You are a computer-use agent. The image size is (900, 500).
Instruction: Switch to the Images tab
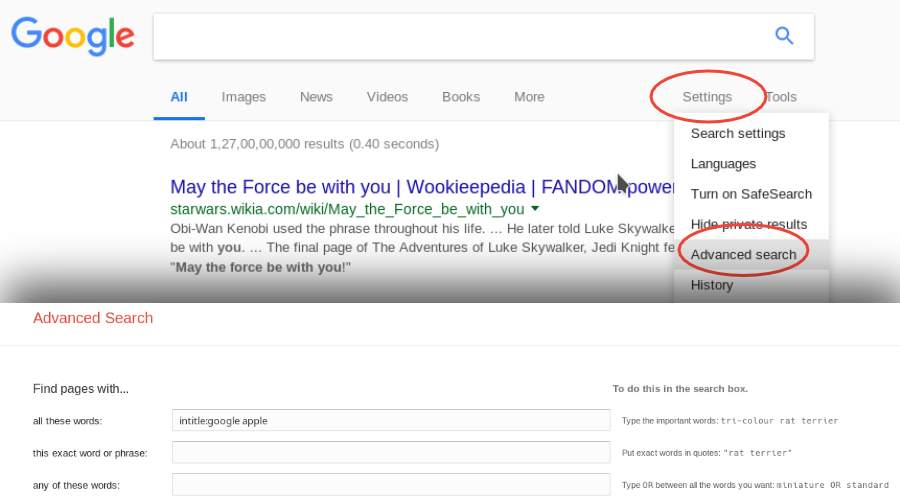point(243,97)
